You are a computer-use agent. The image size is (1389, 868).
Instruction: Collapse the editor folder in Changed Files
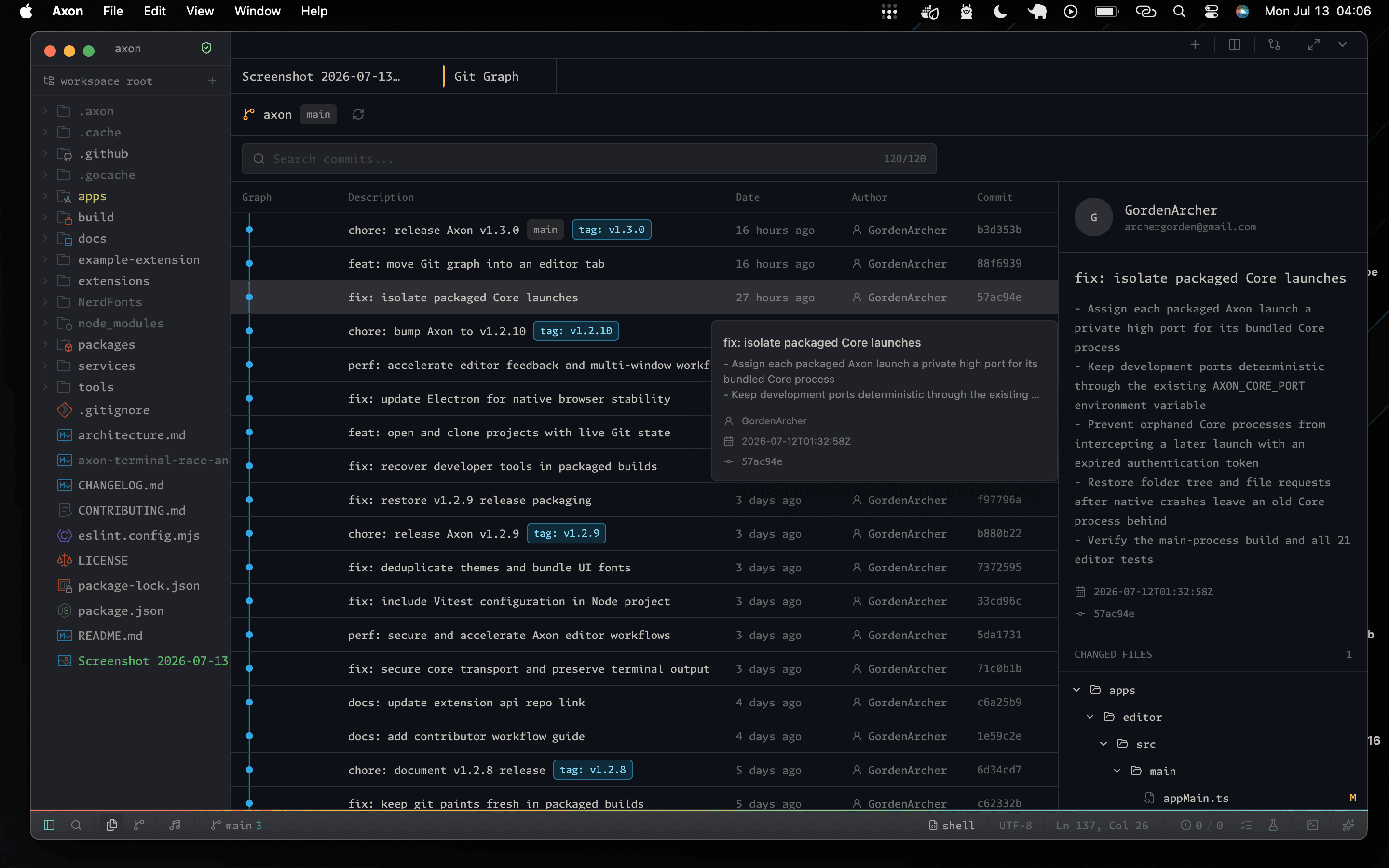[x=1090, y=717]
